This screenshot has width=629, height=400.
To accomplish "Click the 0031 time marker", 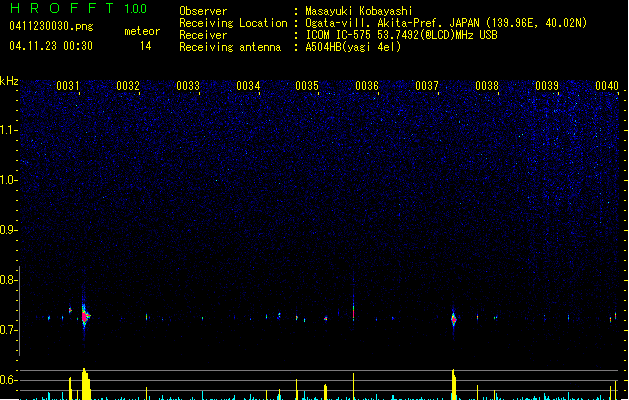I will (67, 85).
